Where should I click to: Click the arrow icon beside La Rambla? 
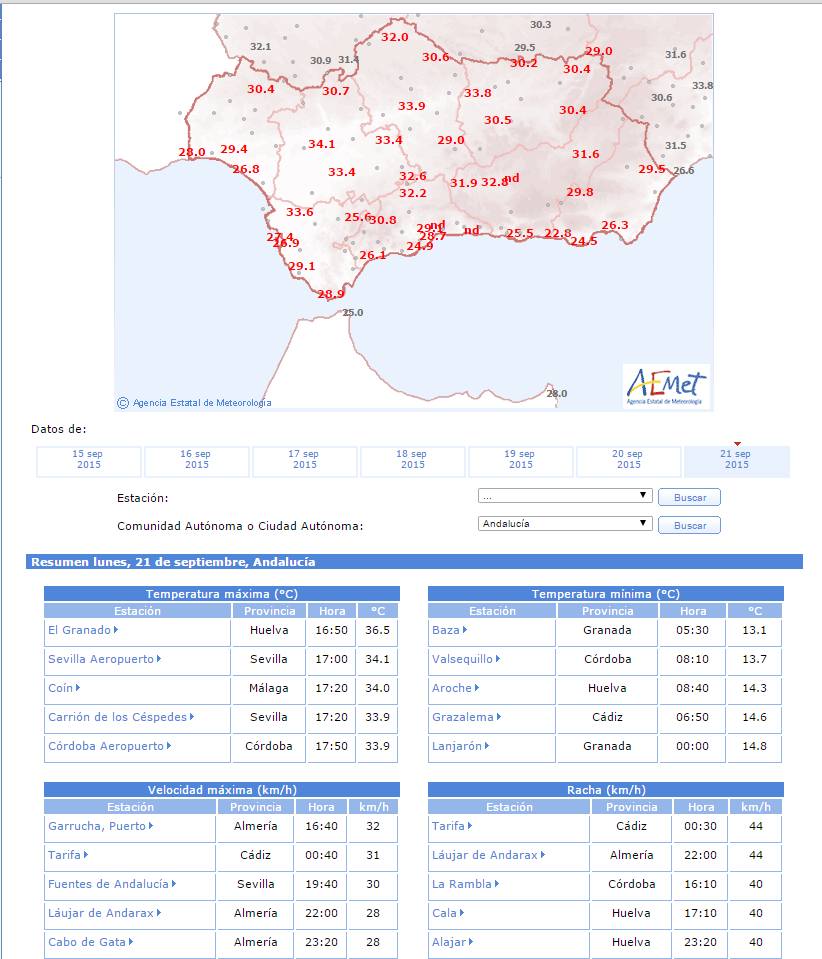pos(497,884)
